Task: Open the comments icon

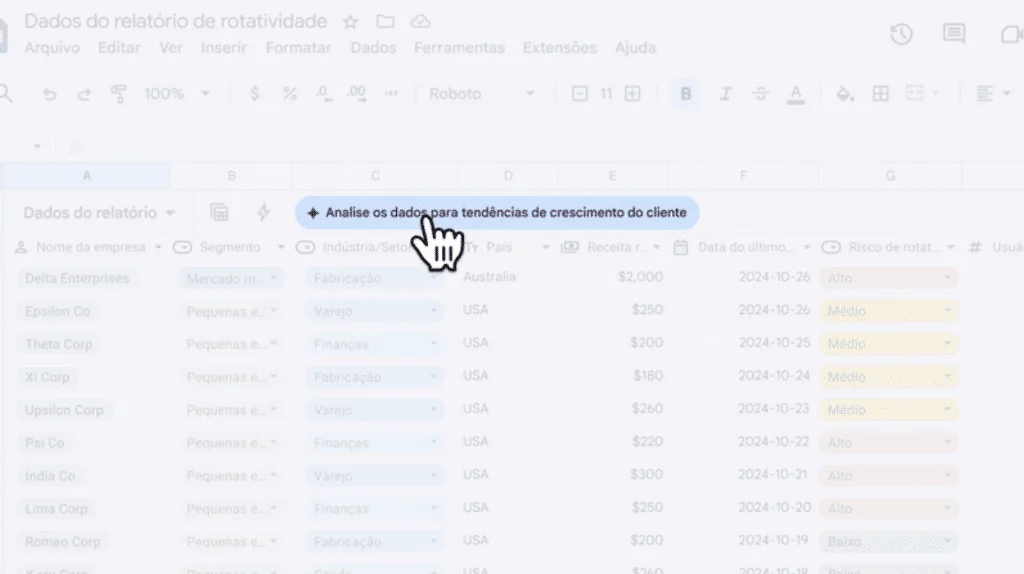Action: coord(954,34)
